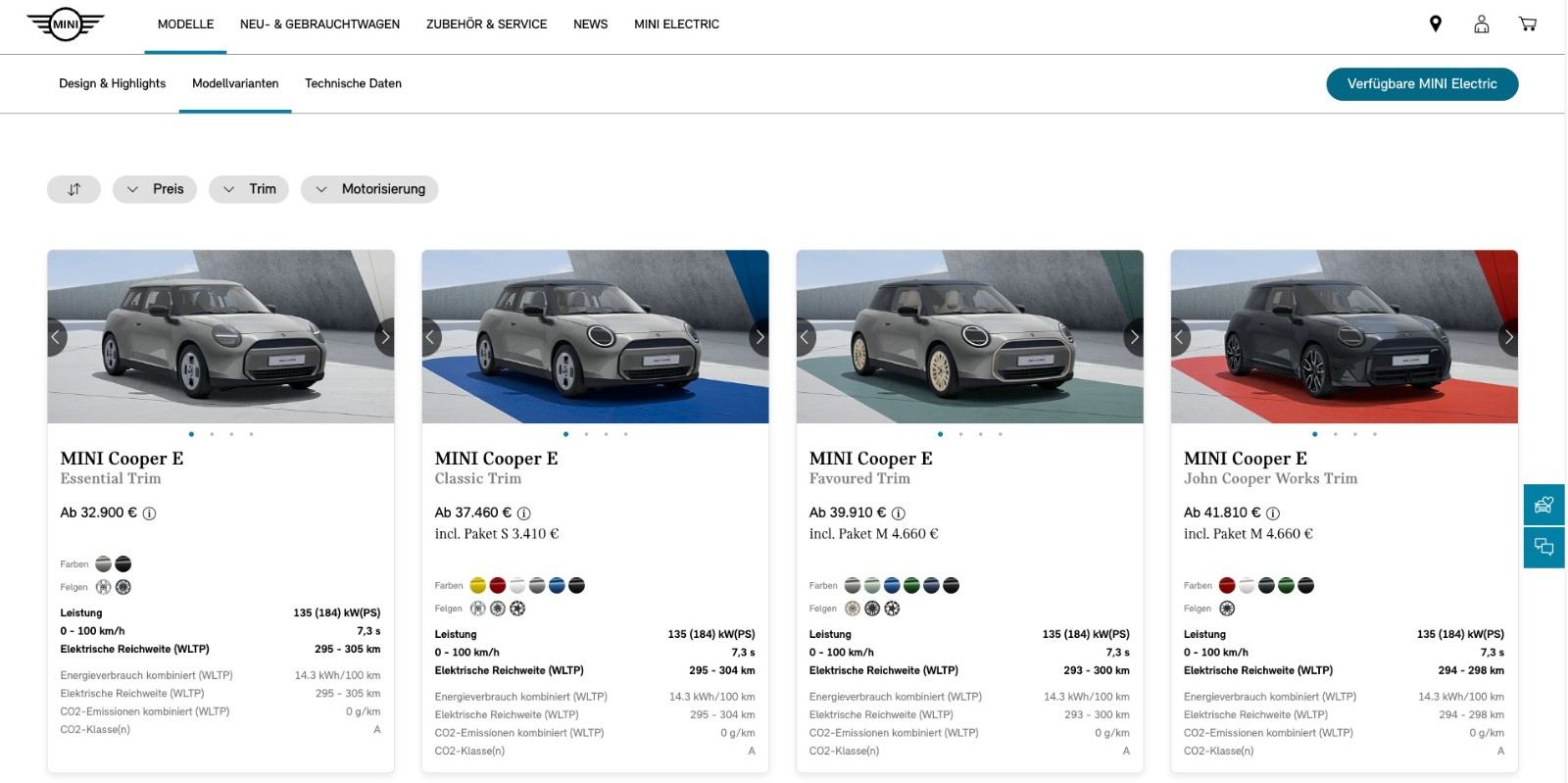1568x783 pixels.
Task: Select second wheel option for Favoured Trim
Action: coord(871,609)
